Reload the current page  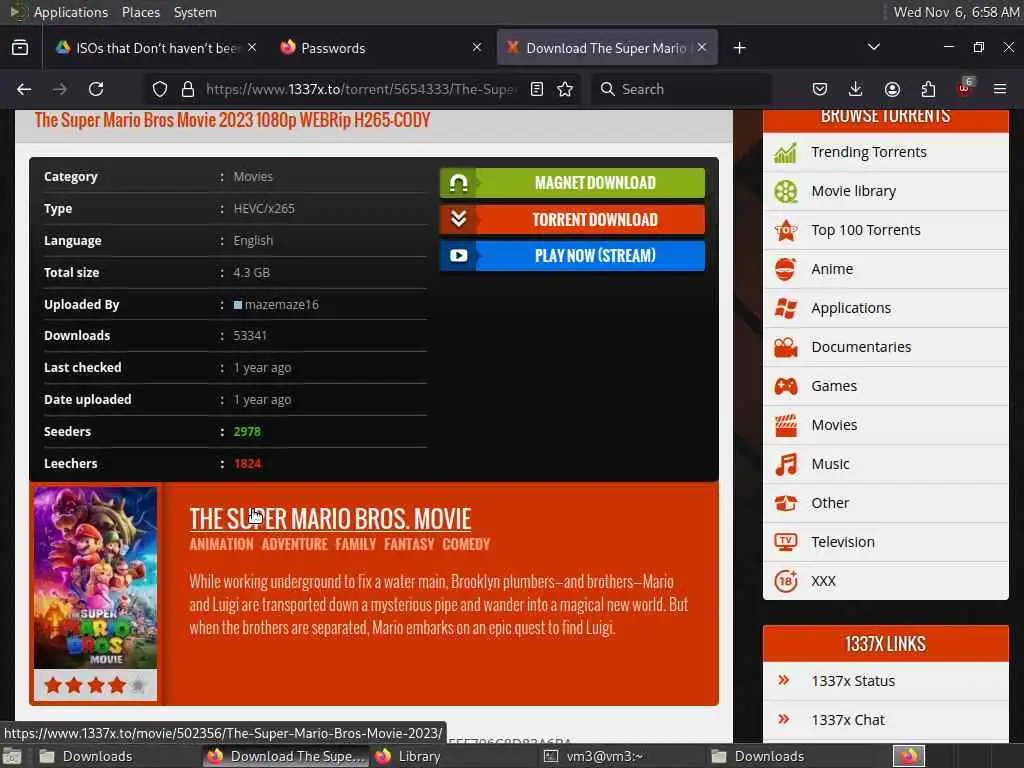point(96,89)
